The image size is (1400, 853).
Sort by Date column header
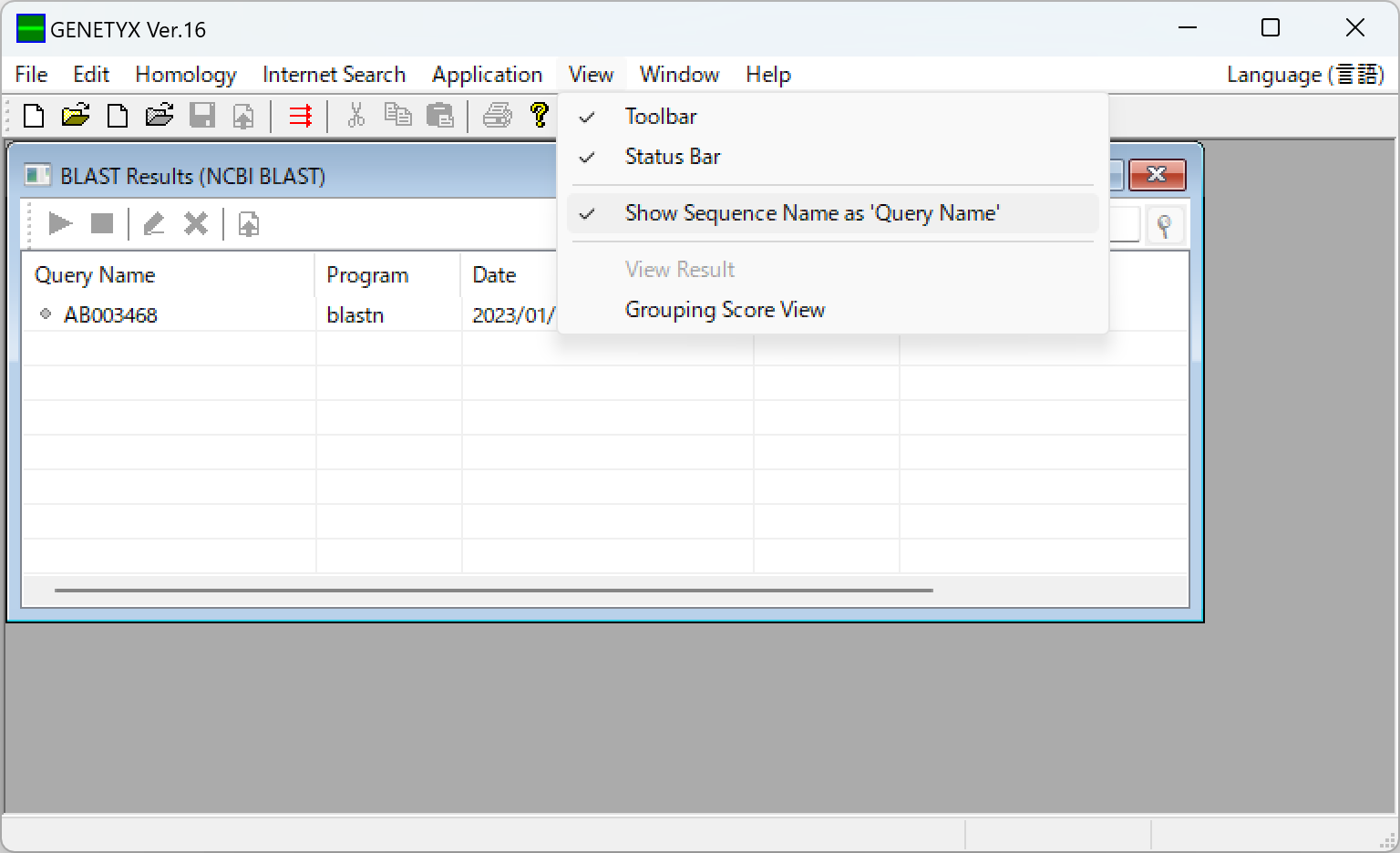(x=510, y=275)
